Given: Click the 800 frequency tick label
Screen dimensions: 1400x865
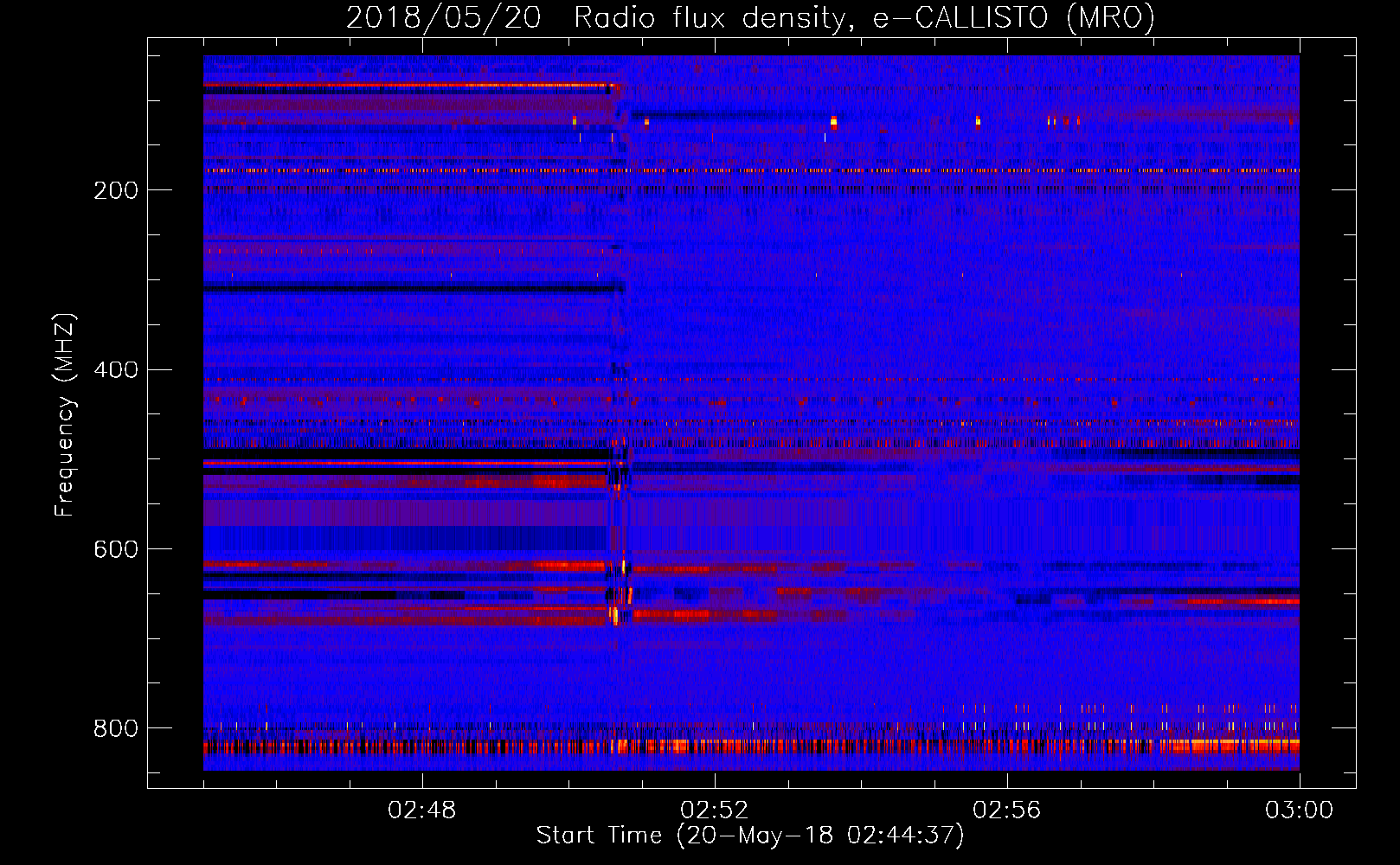Looking at the screenshot, I should click(116, 729).
